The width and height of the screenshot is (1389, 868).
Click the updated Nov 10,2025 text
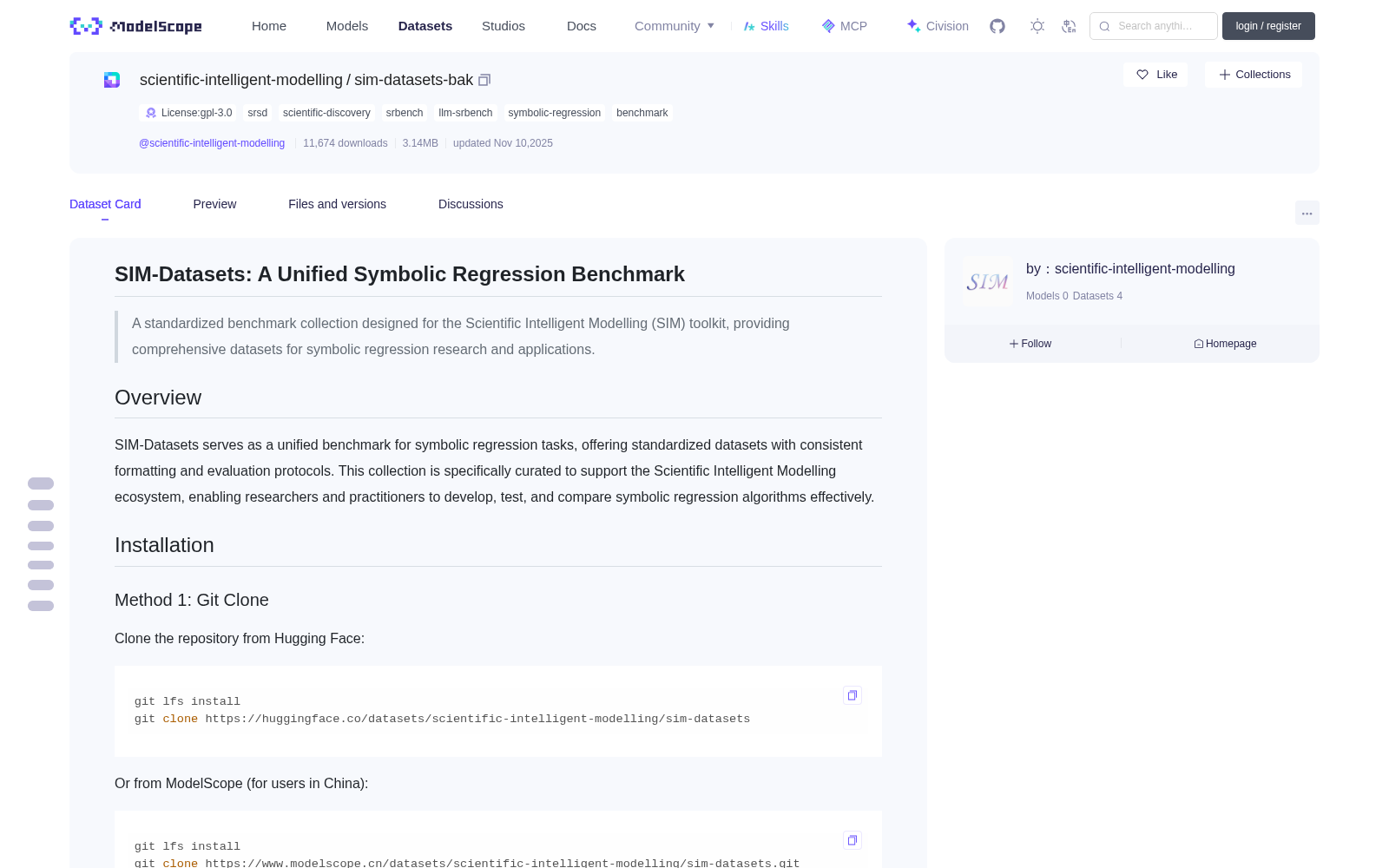(503, 143)
